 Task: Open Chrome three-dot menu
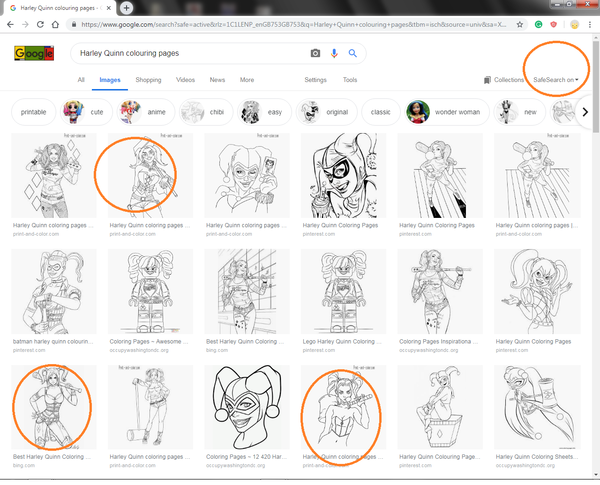(x=590, y=24)
